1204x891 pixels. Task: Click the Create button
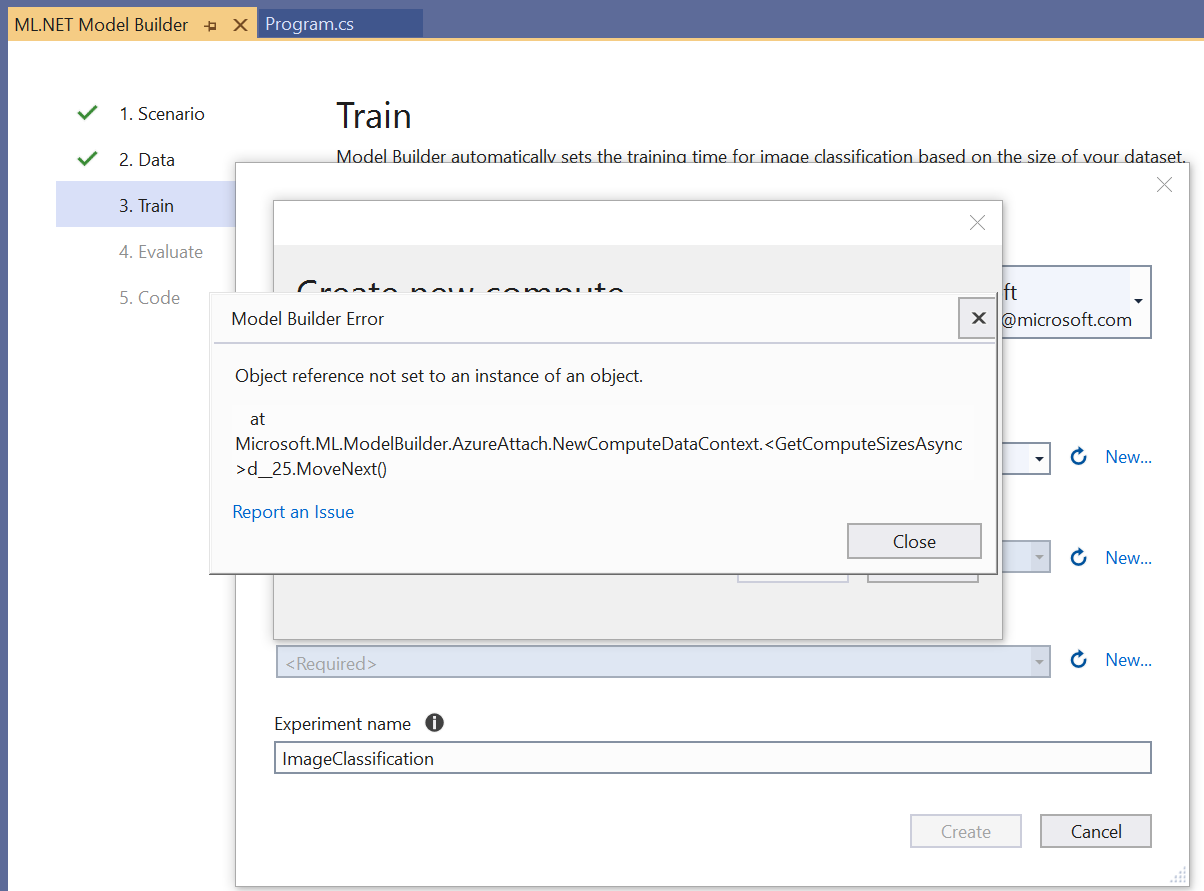tap(965, 830)
